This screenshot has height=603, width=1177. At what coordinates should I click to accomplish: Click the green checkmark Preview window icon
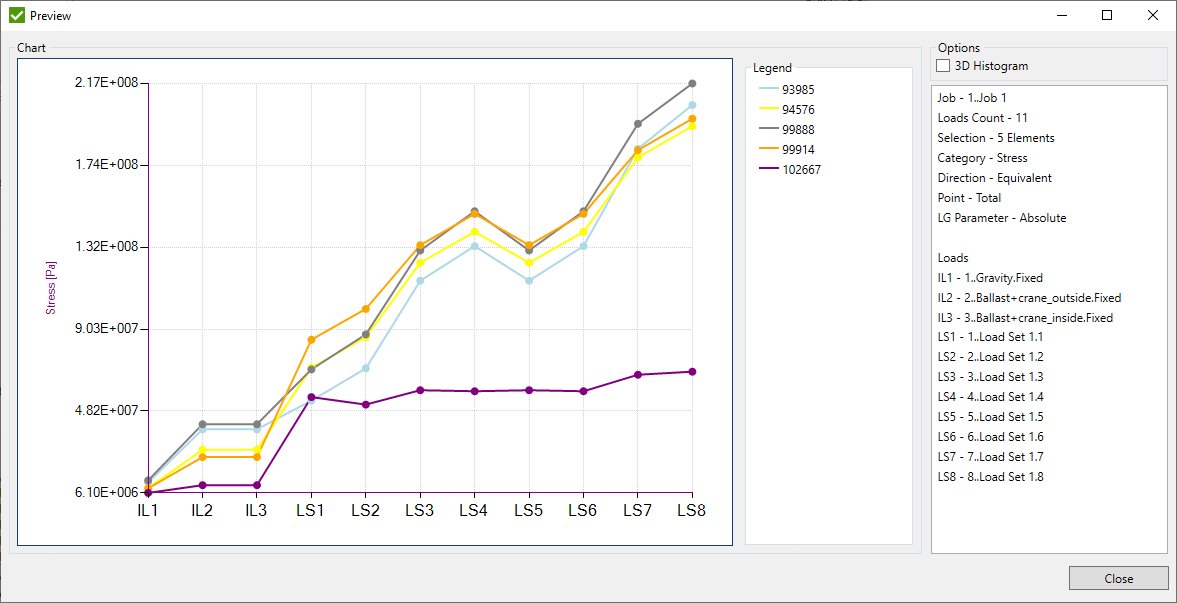pyautogui.click(x=16, y=15)
